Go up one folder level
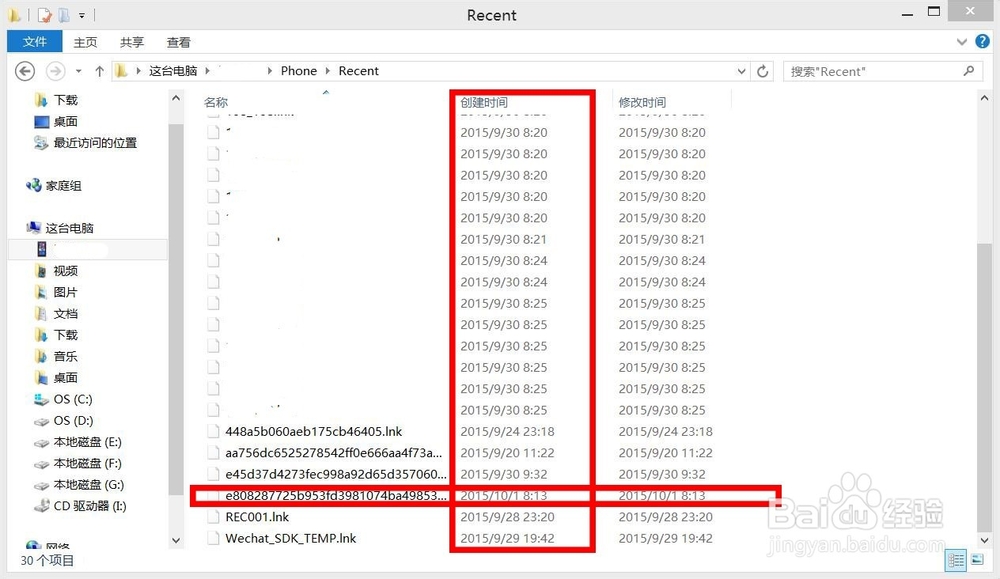Screen dimensions: 1000x579 coord(99,71)
